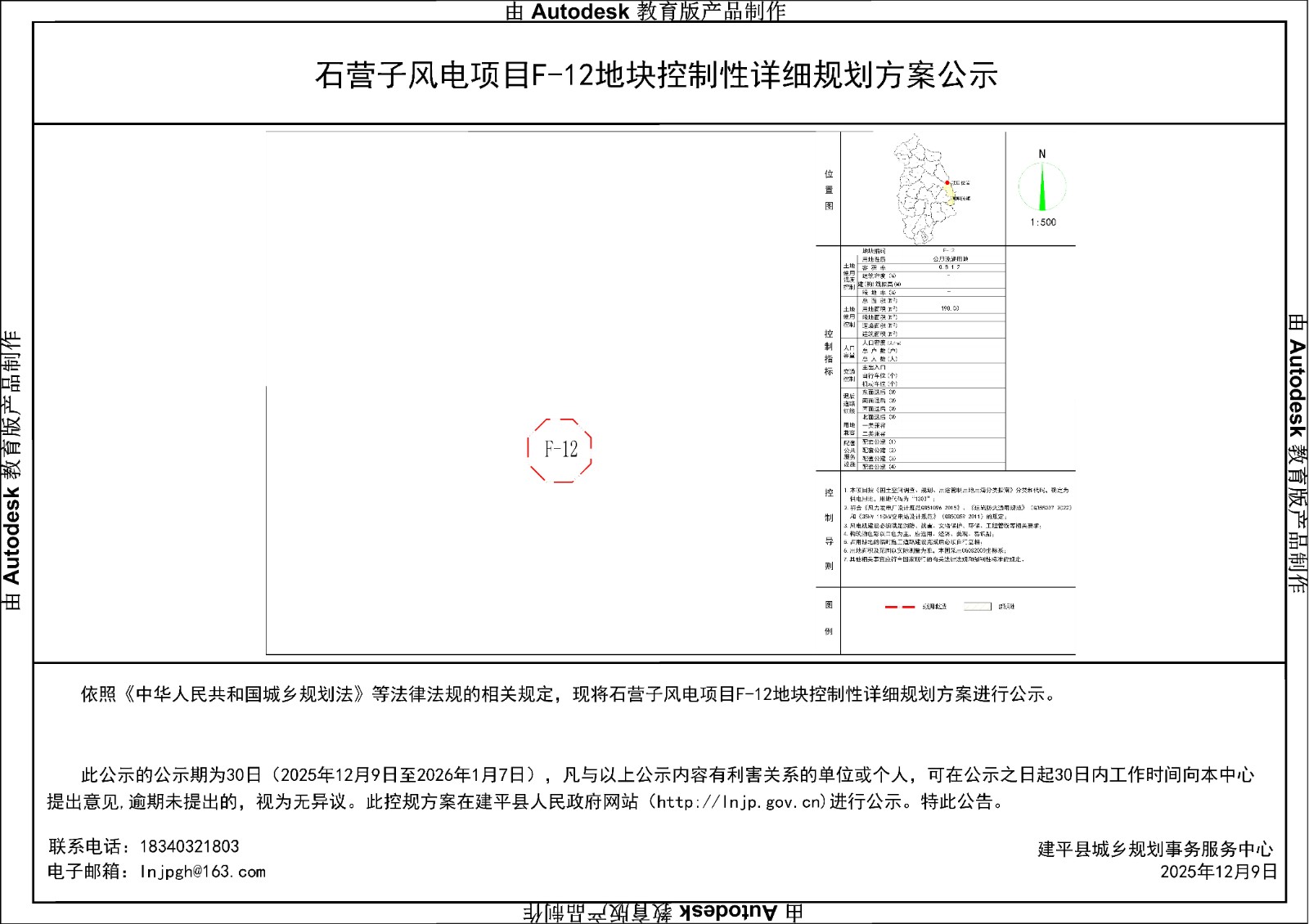Click the 190.00 land area value
This screenshot has height=924, width=1309.
950,309
